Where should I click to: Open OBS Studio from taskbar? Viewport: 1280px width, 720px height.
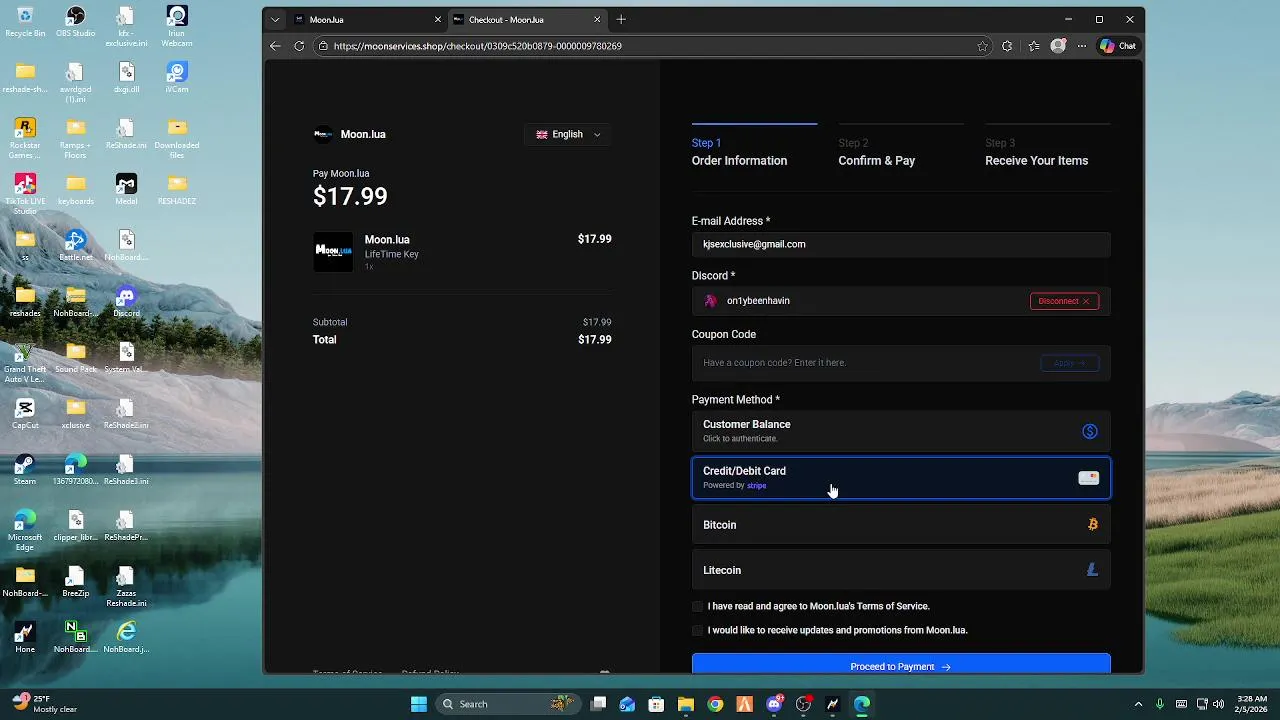coord(803,704)
